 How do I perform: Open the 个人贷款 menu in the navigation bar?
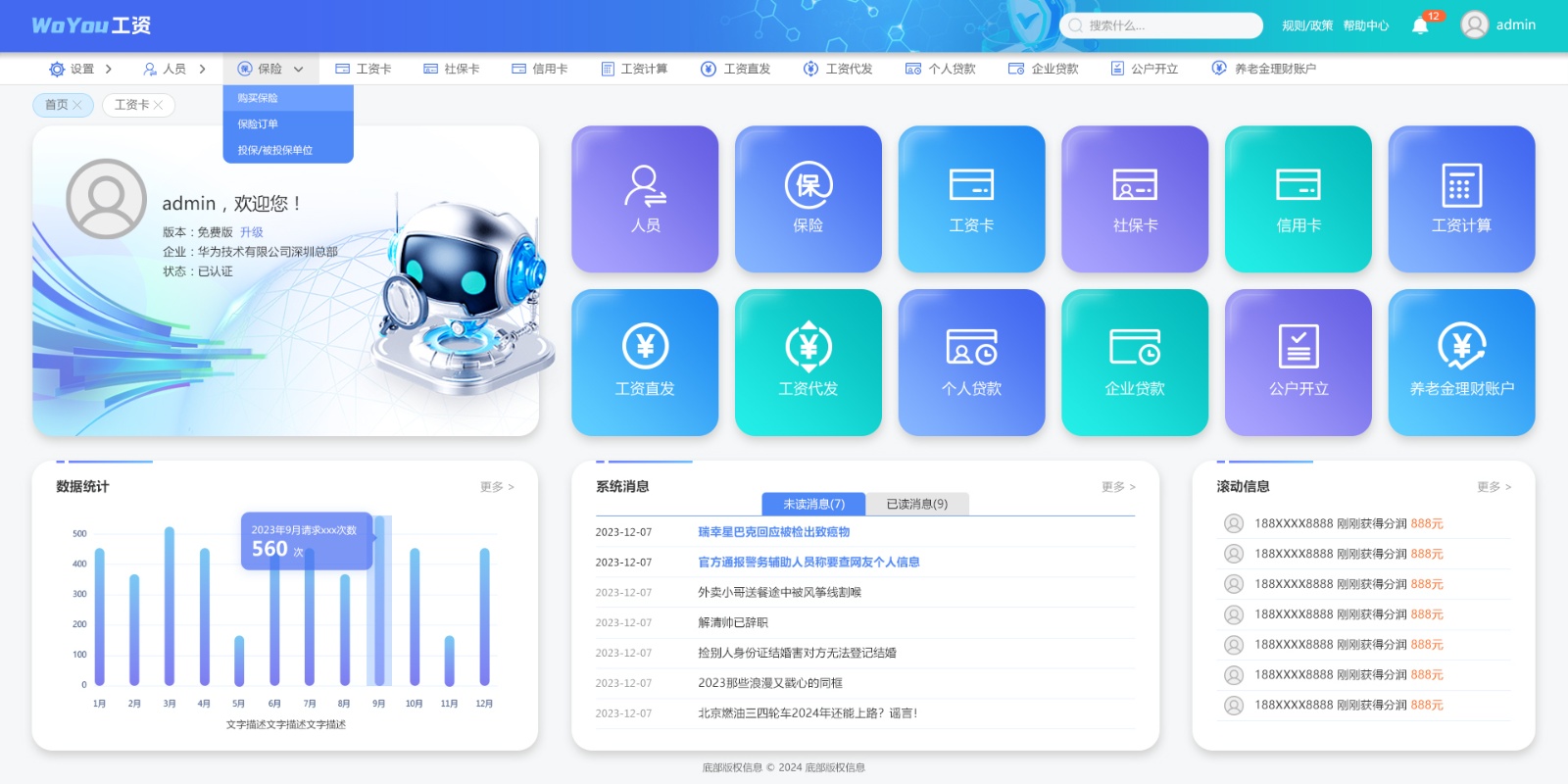click(x=940, y=69)
